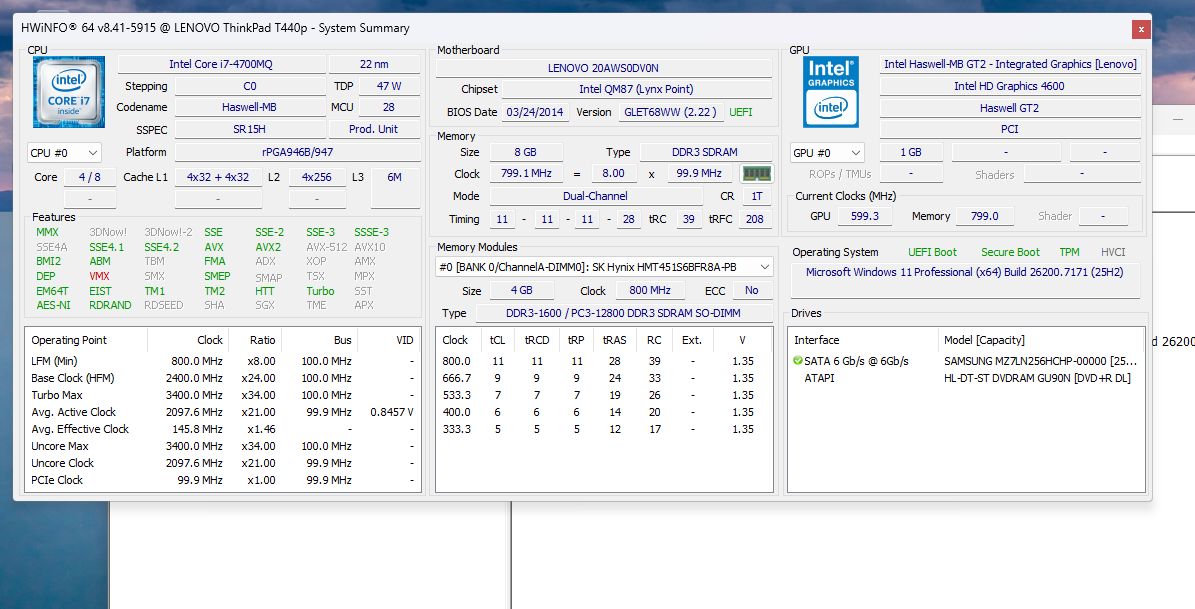Click the Intel HD Graphics 4600 field
Screen dimensions: 1195x609
[x=1009, y=86]
